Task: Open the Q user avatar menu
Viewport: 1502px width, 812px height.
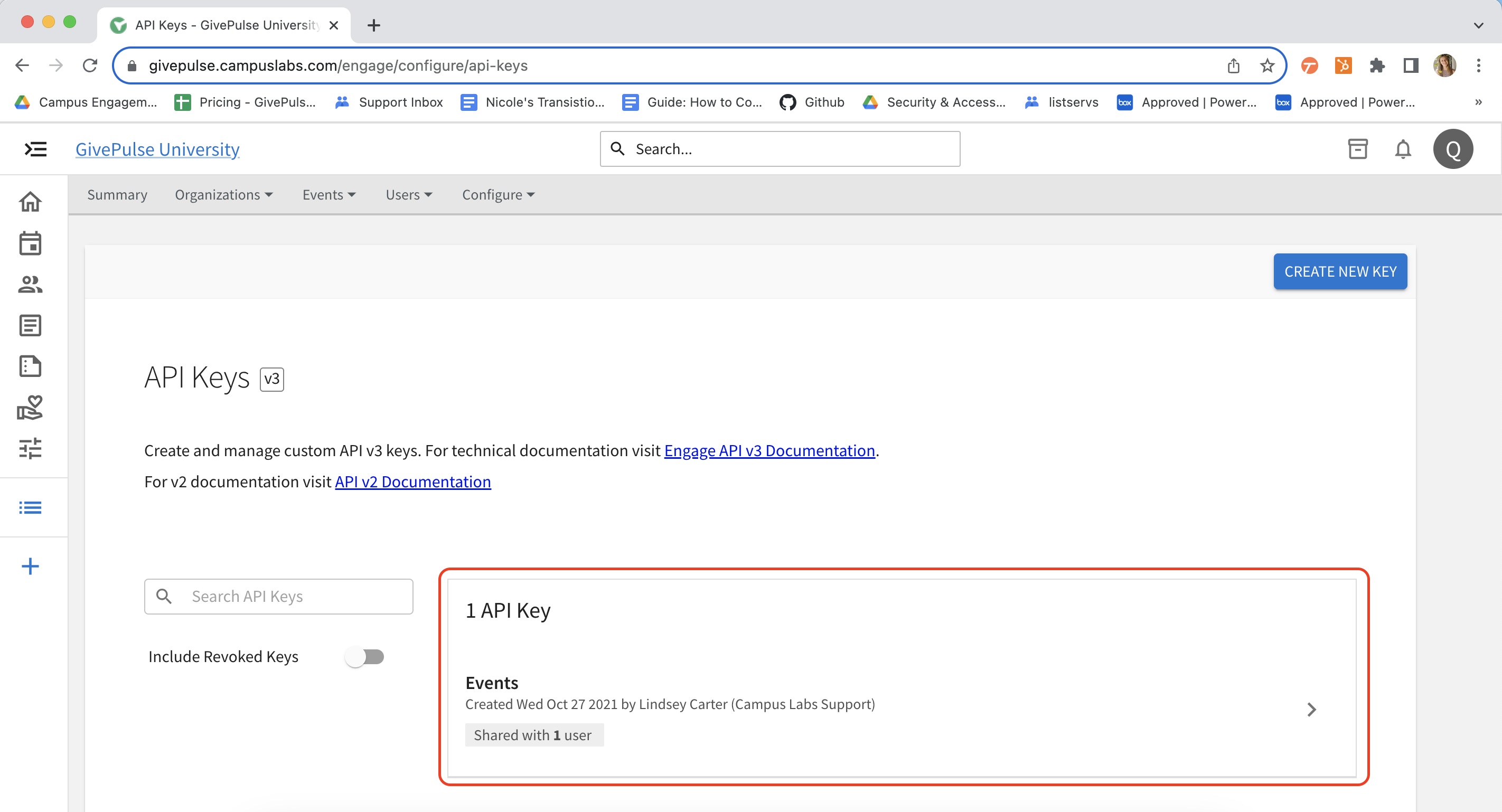Action: click(x=1453, y=149)
